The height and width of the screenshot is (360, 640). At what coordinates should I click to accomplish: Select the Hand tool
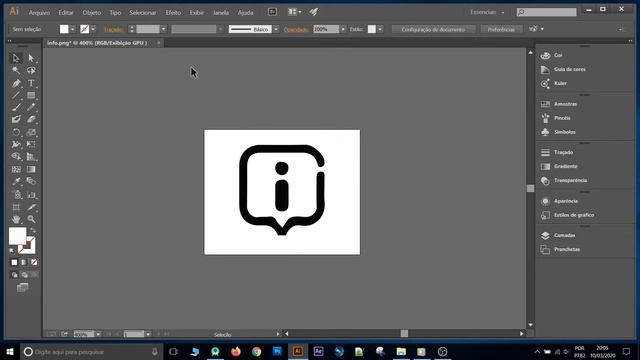point(16,220)
